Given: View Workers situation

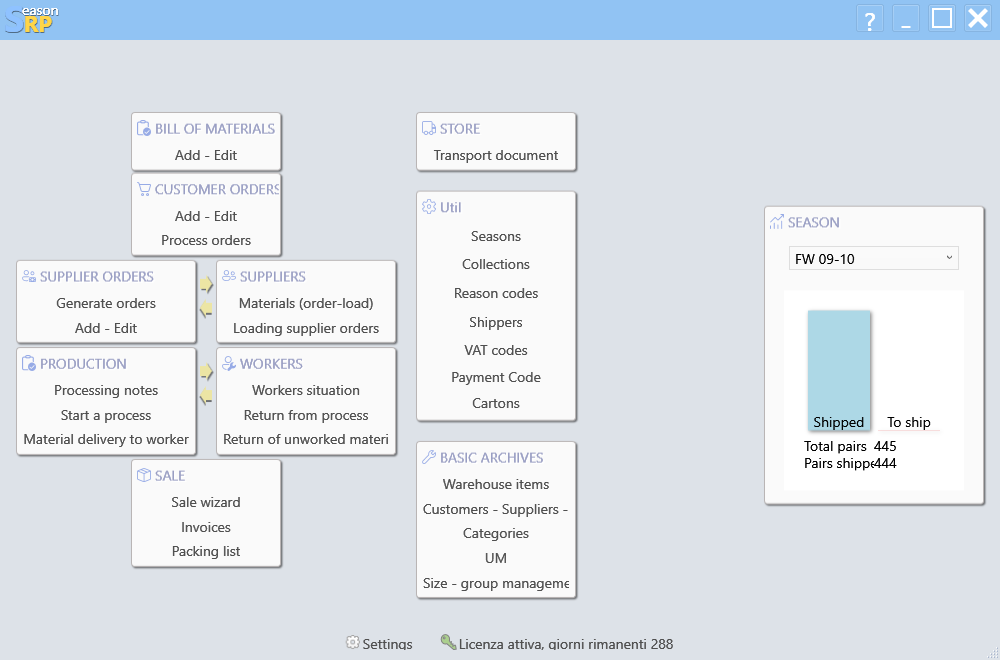Looking at the screenshot, I should [306, 390].
